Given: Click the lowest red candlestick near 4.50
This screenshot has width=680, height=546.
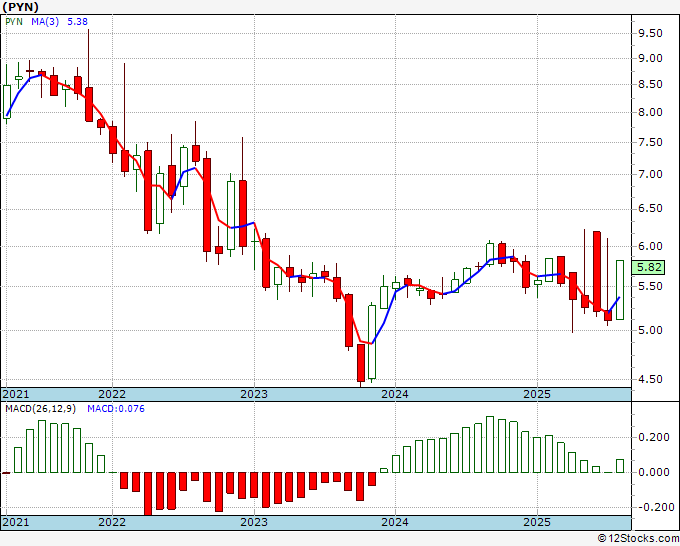Looking at the screenshot, I should click(x=361, y=363).
